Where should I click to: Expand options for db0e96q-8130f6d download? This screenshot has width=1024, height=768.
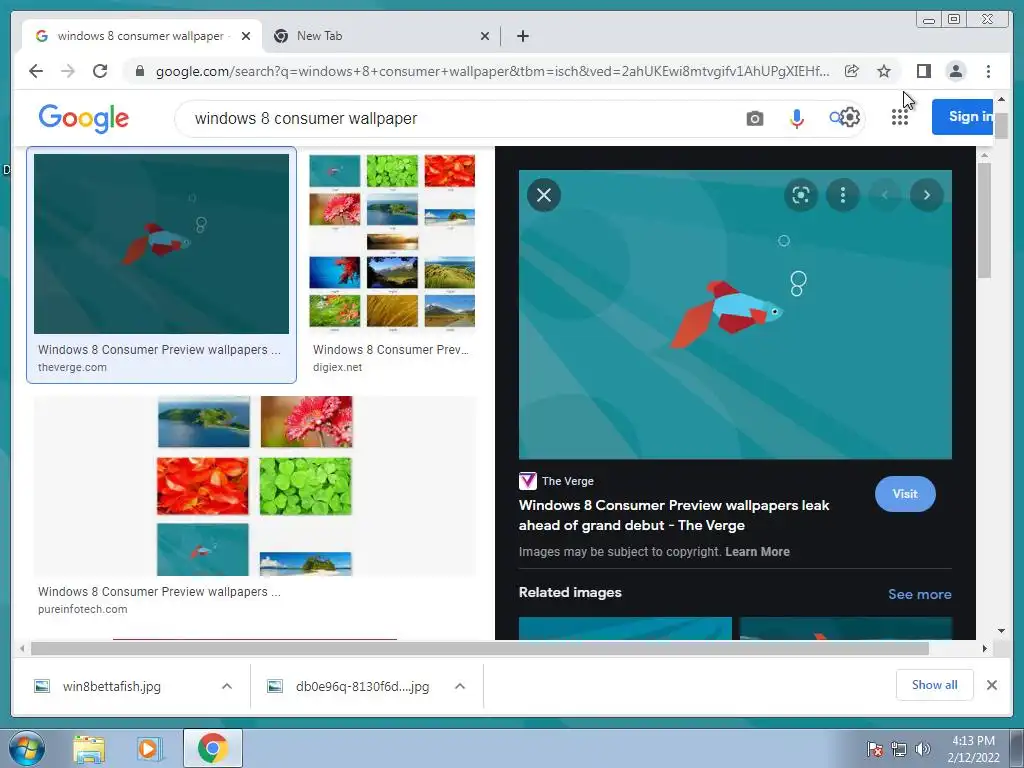460,686
